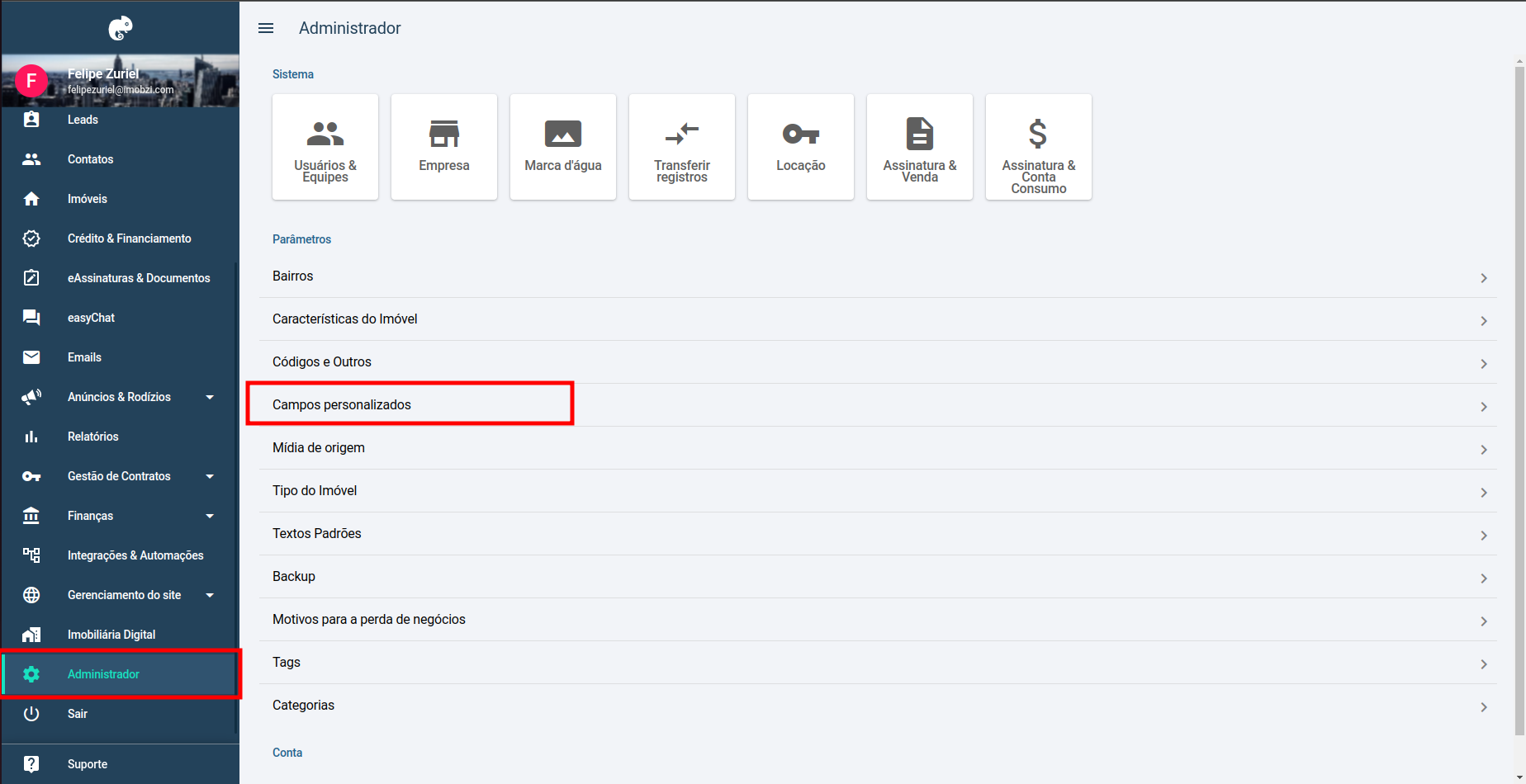Expand Gerenciamento do site dropdown arrow
The height and width of the screenshot is (784, 1526).
click(x=210, y=595)
